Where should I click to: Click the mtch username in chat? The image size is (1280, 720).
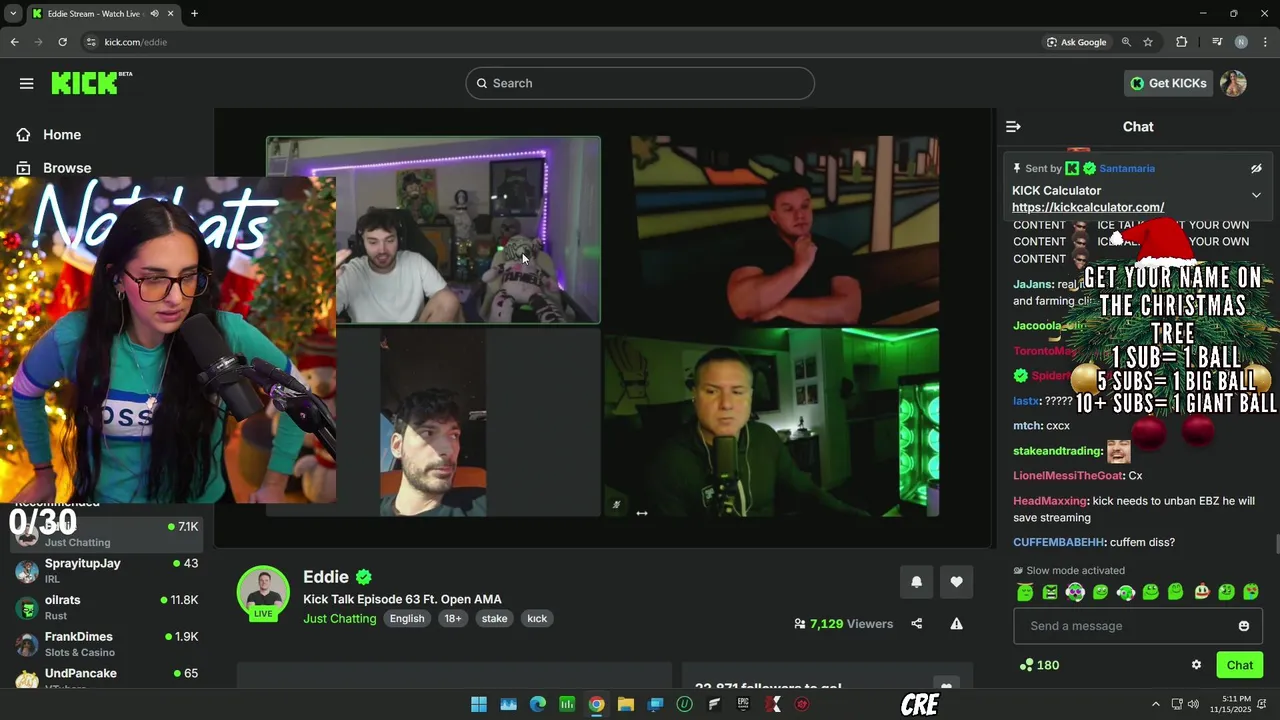pyautogui.click(x=1027, y=426)
